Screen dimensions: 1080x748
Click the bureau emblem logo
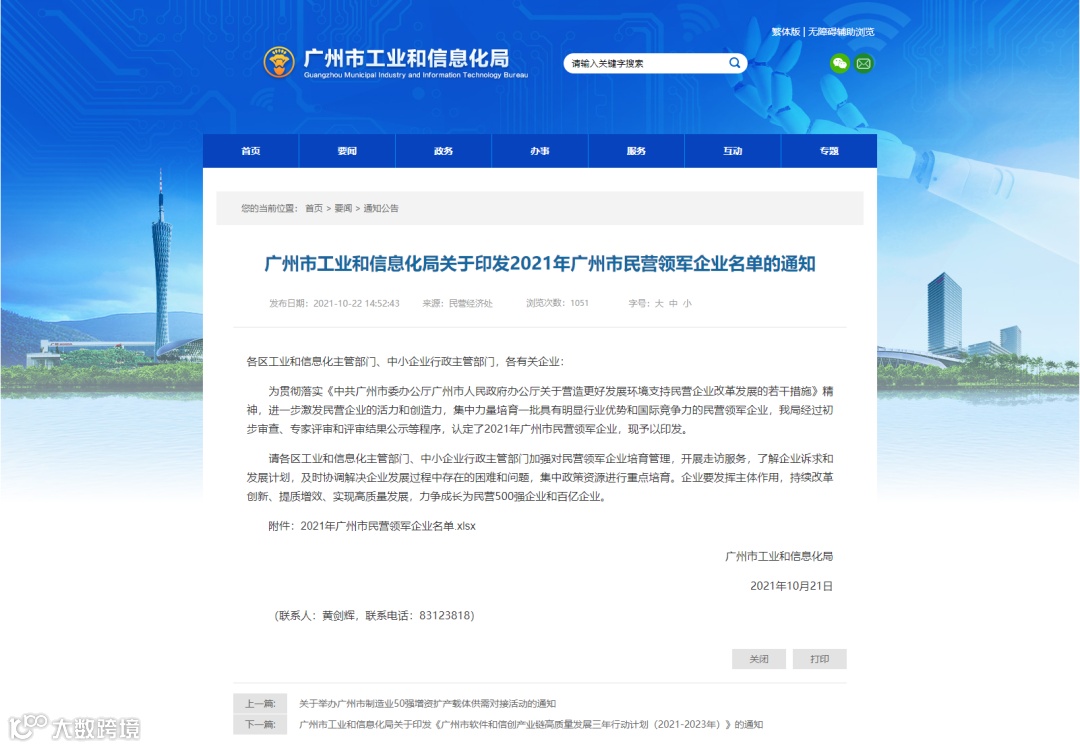(279, 63)
